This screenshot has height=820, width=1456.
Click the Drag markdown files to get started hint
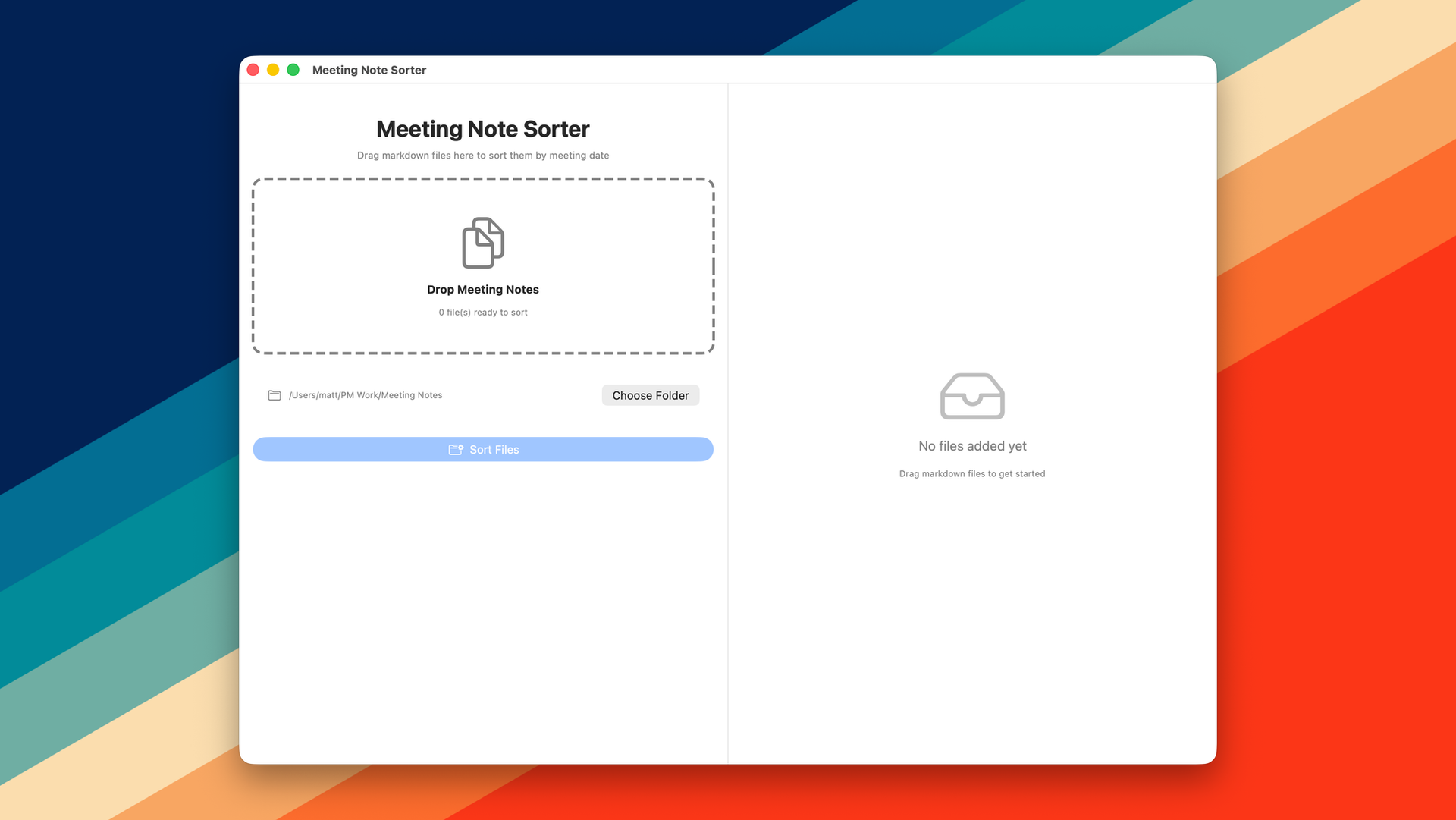(972, 473)
